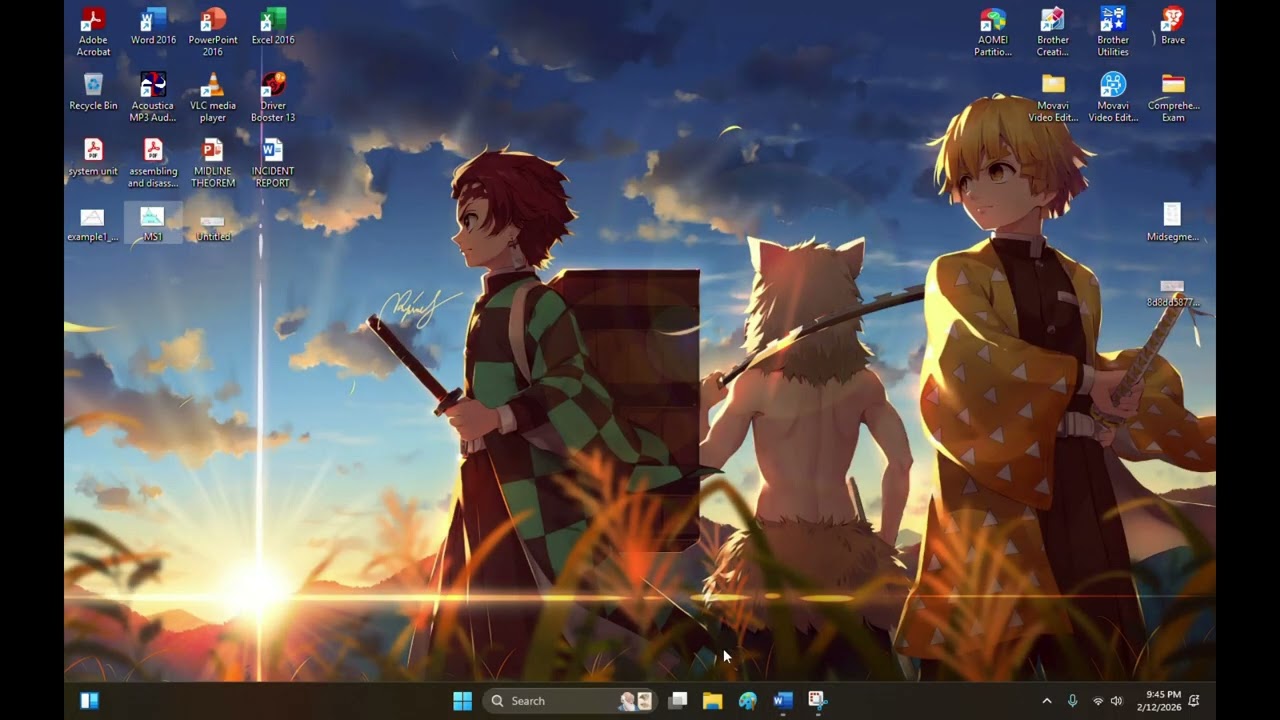Select the 'system unit' PDF file
The width and height of the screenshot is (1280, 720).
(x=93, y=157)
